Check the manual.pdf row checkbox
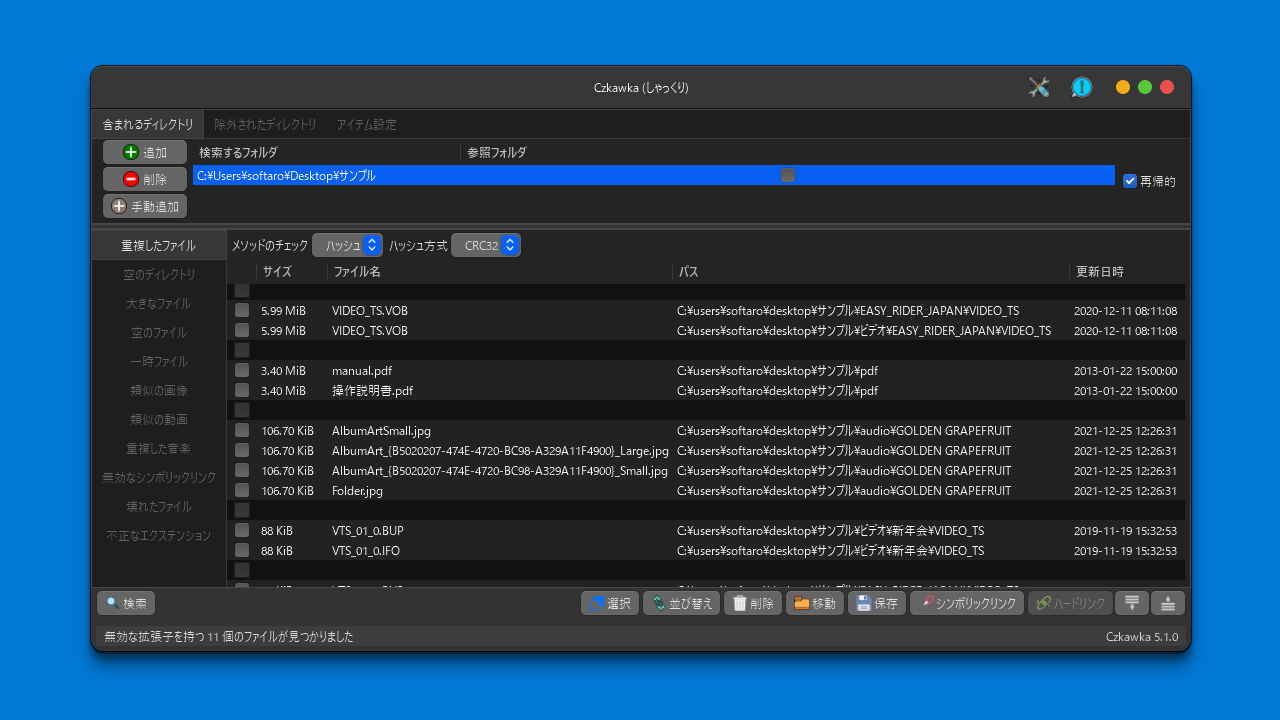1280x720 pixels. click(242, 370)
